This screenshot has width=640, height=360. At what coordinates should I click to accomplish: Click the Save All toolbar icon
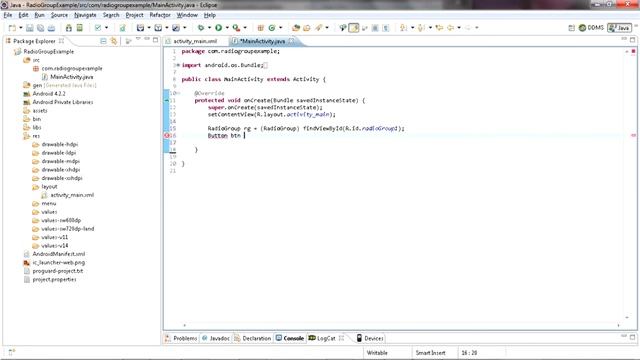(x=40, y=28)
